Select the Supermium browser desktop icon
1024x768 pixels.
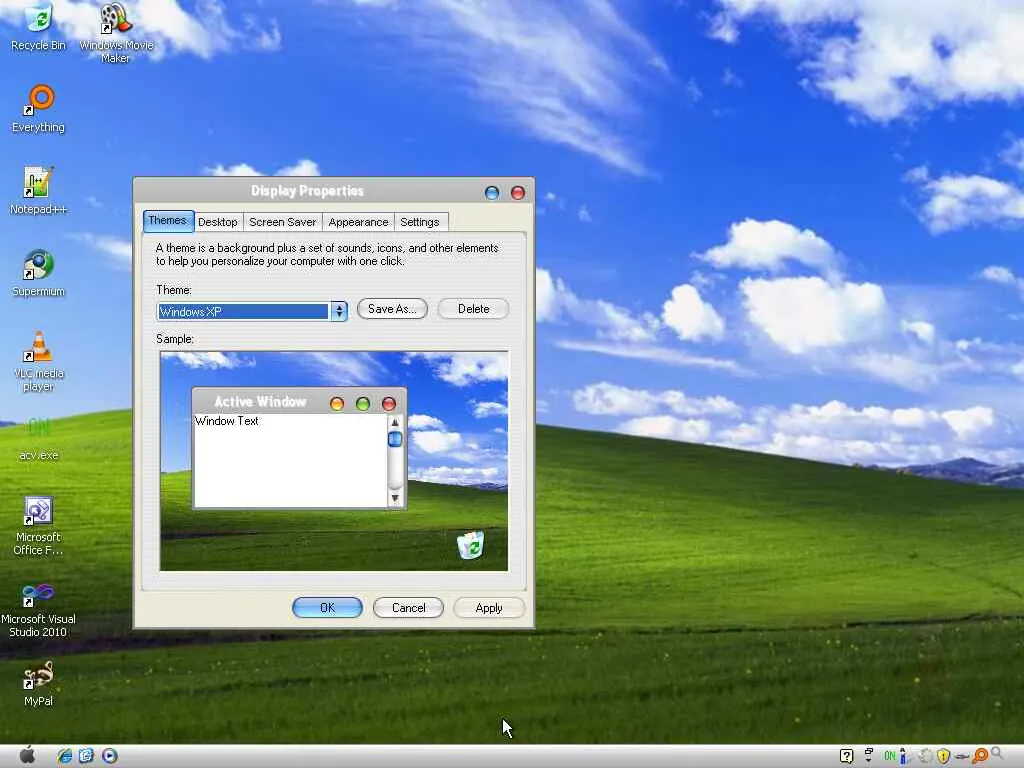(39, 272)
